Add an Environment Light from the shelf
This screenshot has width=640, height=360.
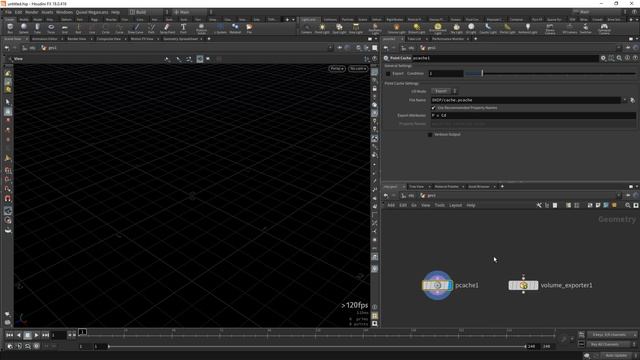(438, 28)
